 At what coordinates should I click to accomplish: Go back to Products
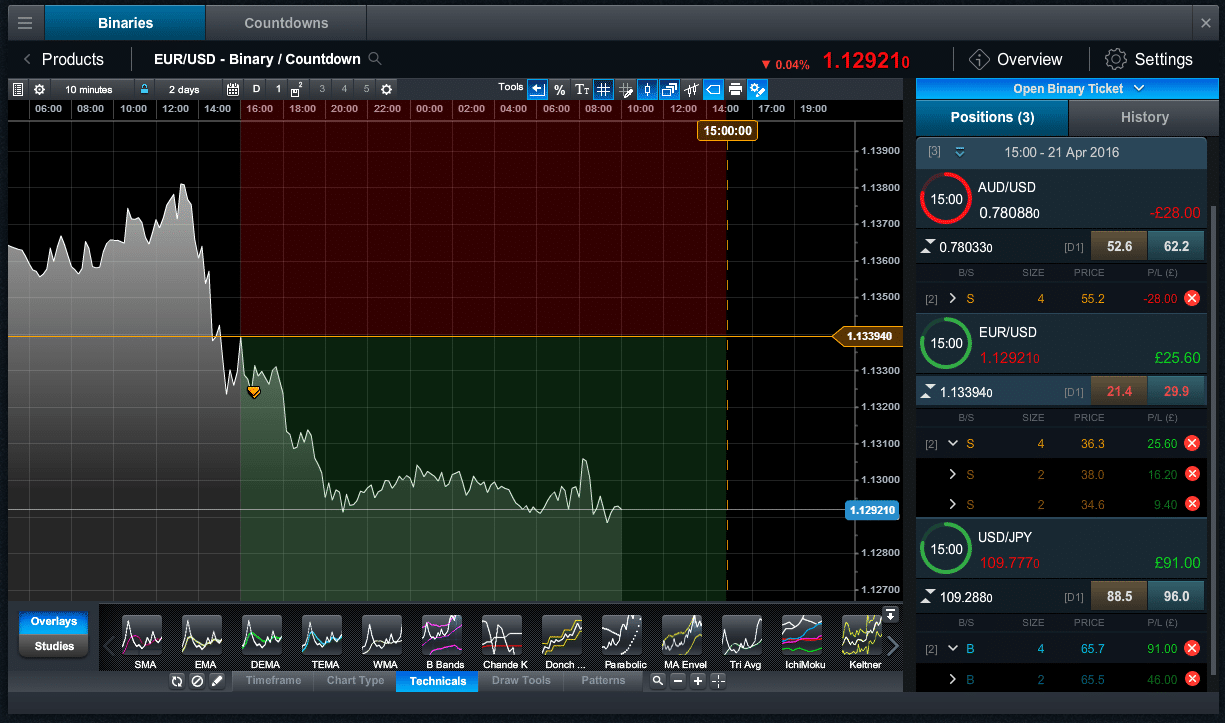(62, 59)
